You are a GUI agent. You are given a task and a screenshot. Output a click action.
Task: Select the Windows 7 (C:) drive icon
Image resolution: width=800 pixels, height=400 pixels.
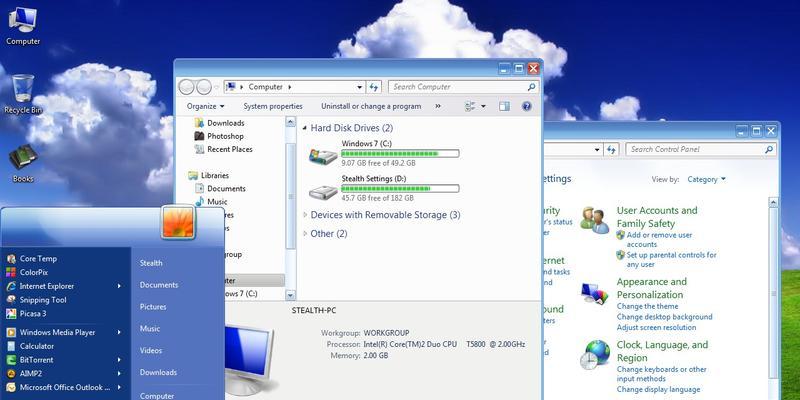click(x=323, y=156)
